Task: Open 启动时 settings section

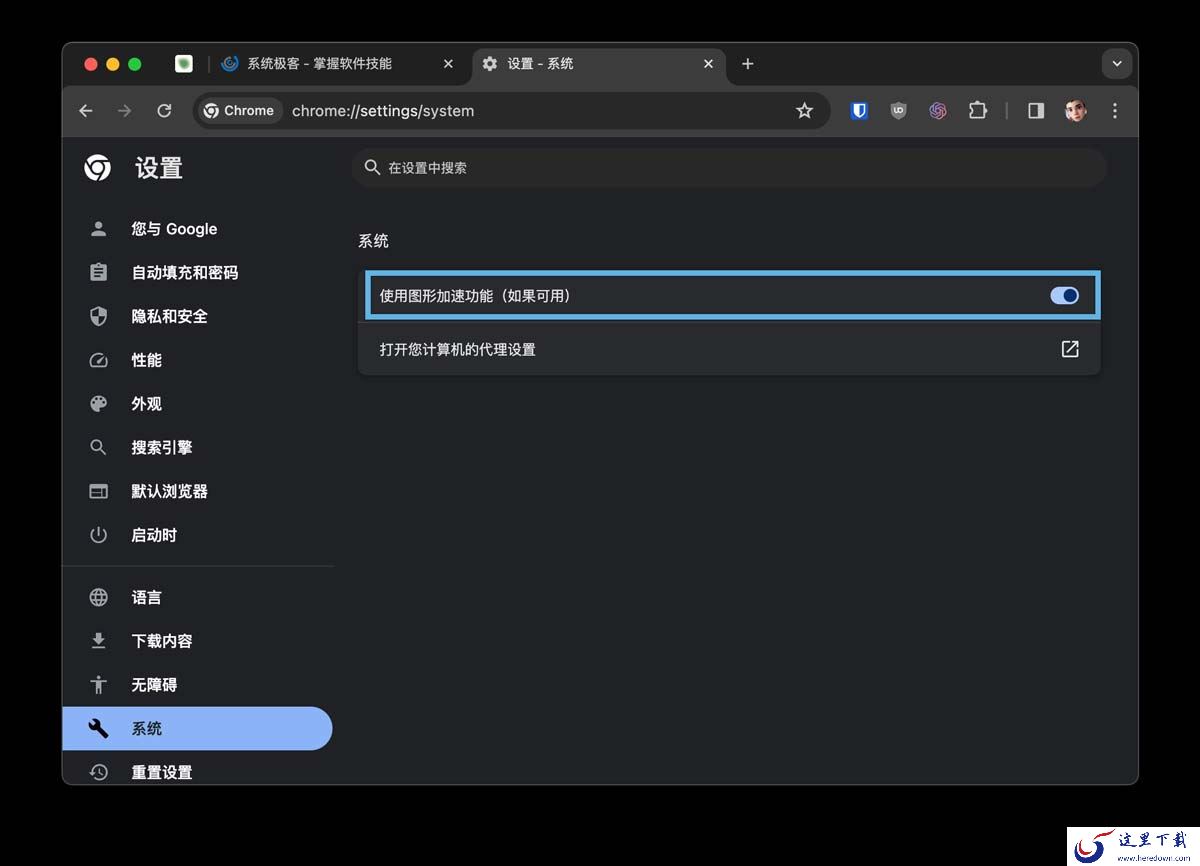Action: [x=197, y=535]
